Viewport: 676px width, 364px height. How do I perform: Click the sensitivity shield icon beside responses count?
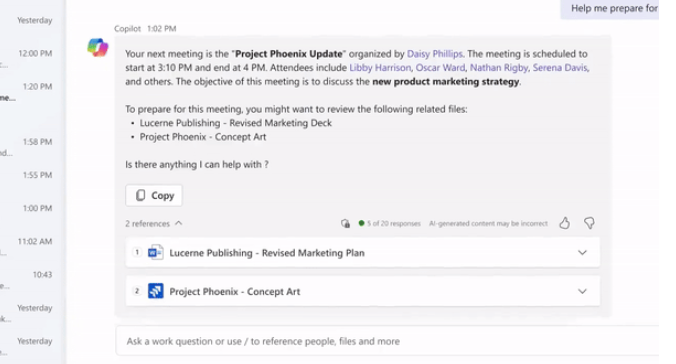point(345,223)
